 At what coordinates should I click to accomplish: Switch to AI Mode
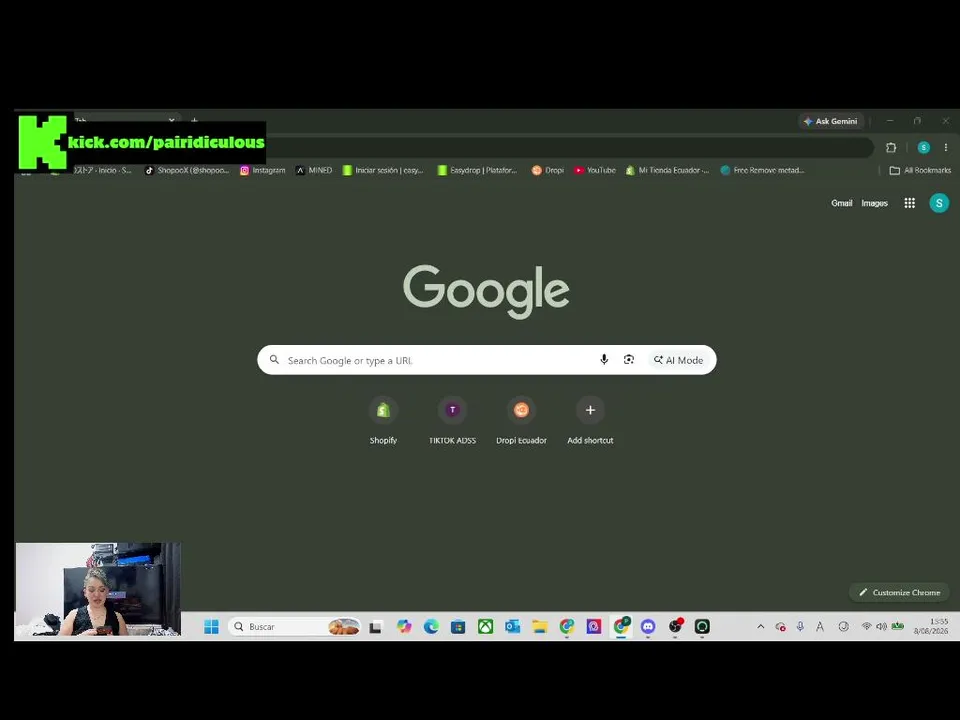point(678,360)
